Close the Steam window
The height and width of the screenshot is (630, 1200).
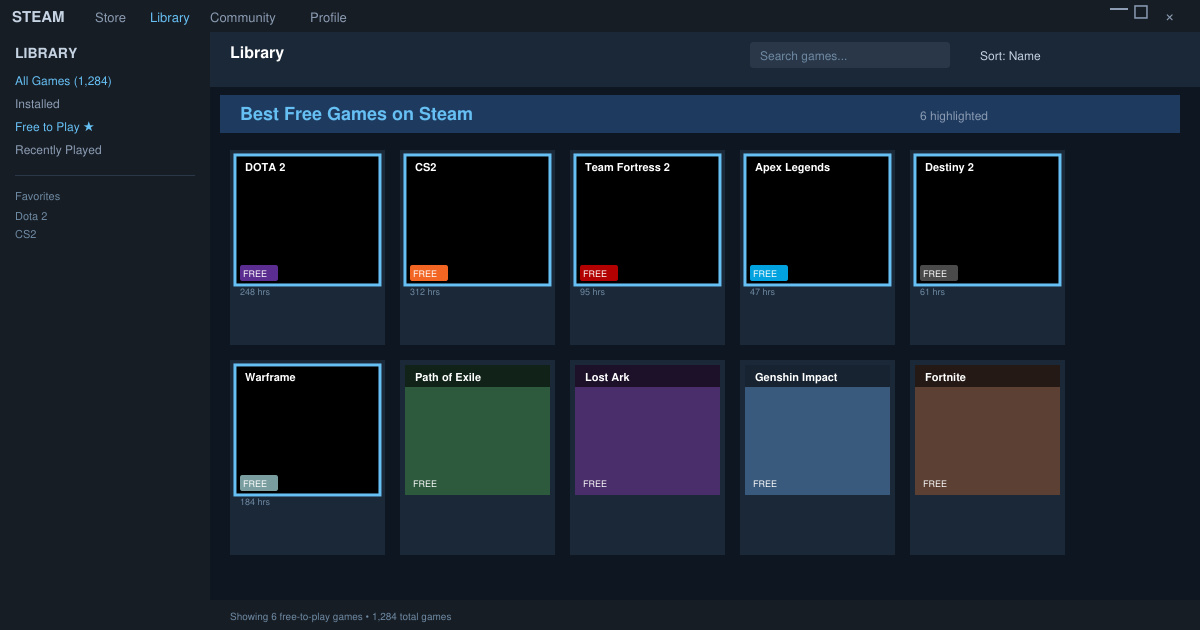[x=1169, y=17]
